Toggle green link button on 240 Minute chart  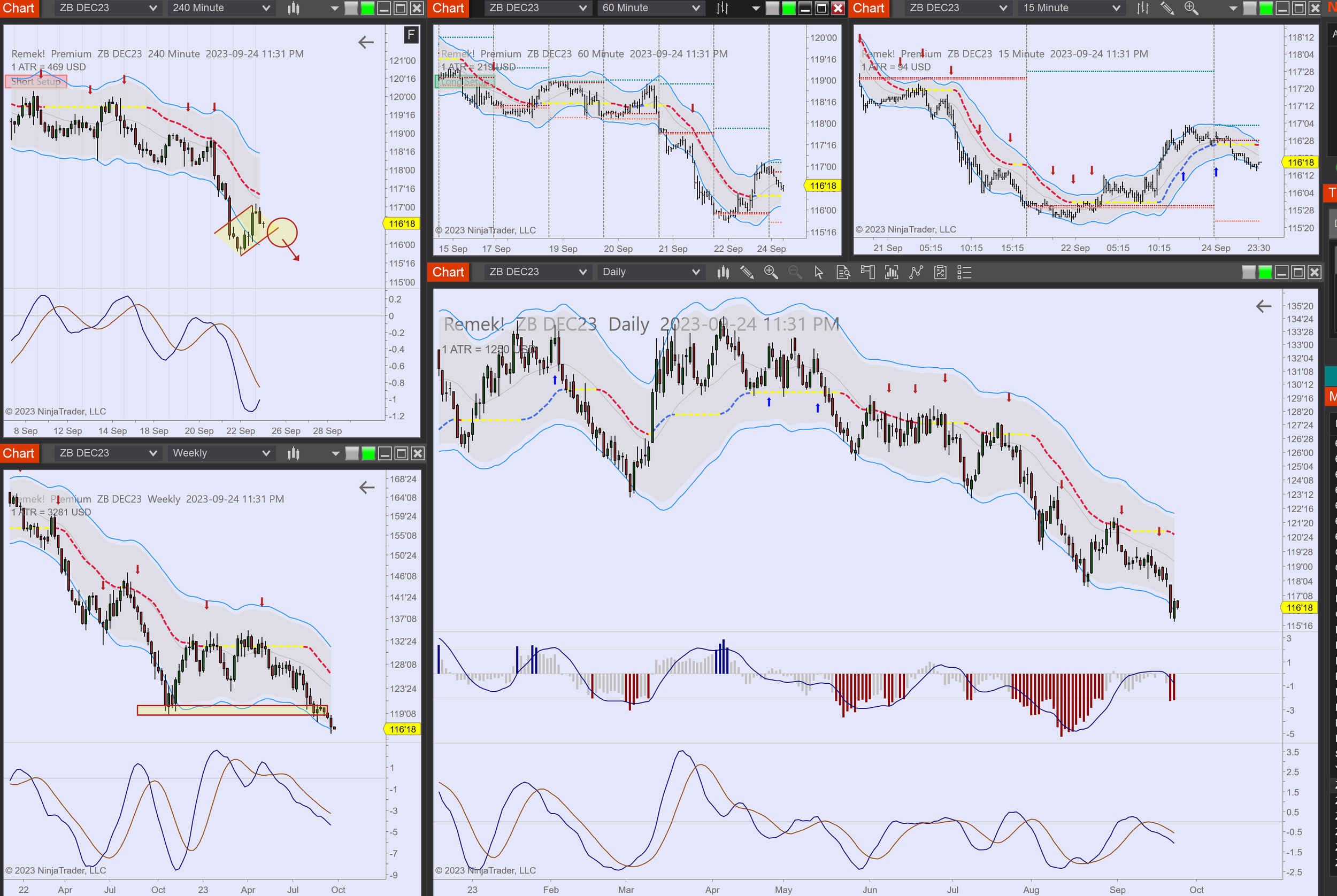click(367, 8)
